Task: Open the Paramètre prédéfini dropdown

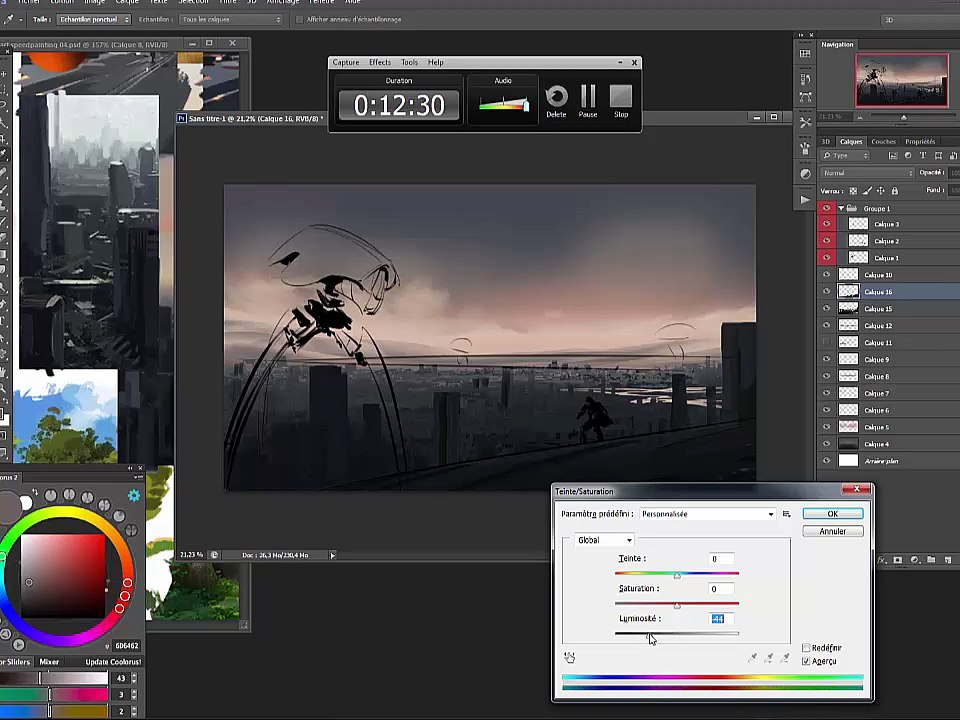Action: point(708,514)
